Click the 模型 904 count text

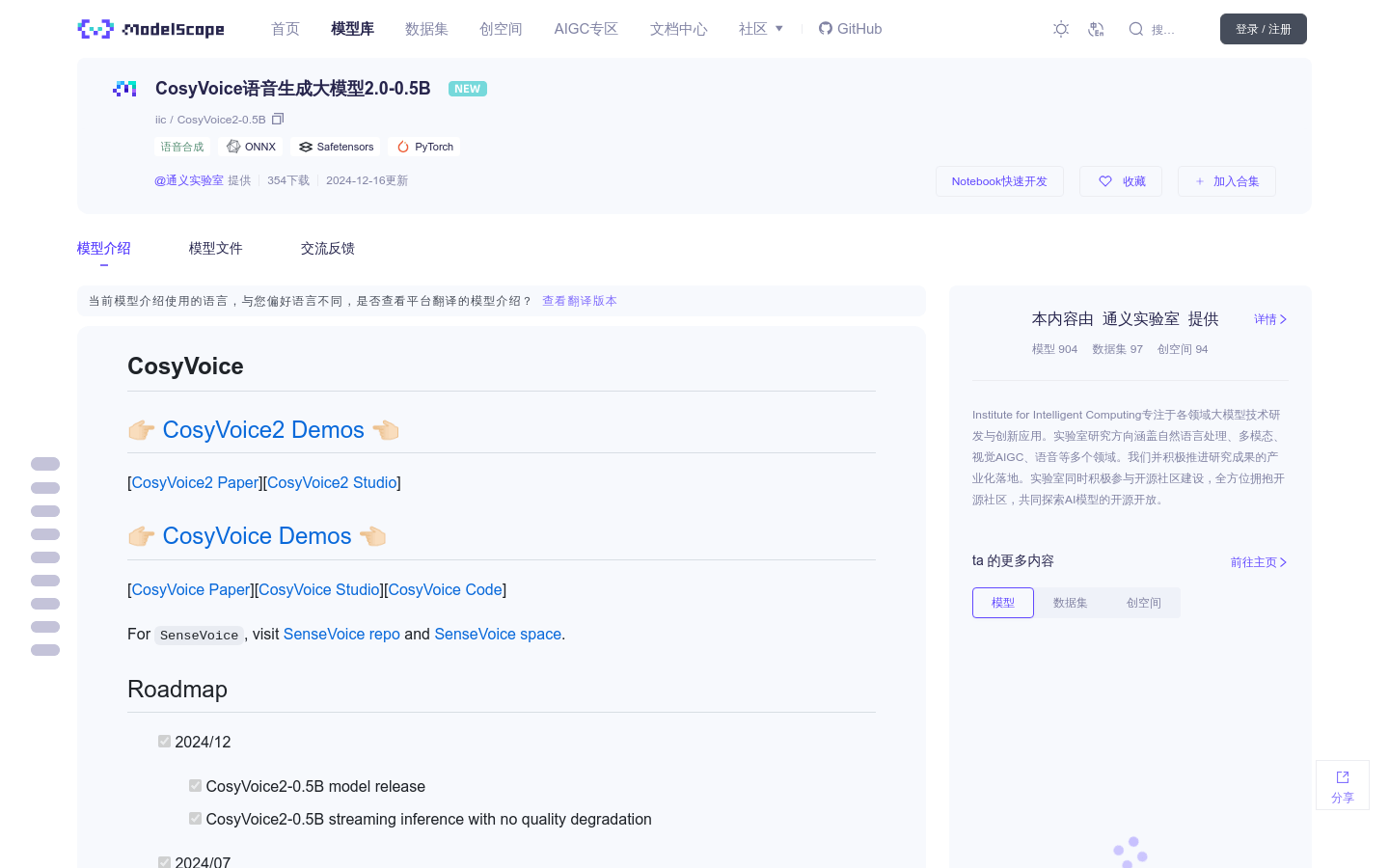click(1054, 349)
